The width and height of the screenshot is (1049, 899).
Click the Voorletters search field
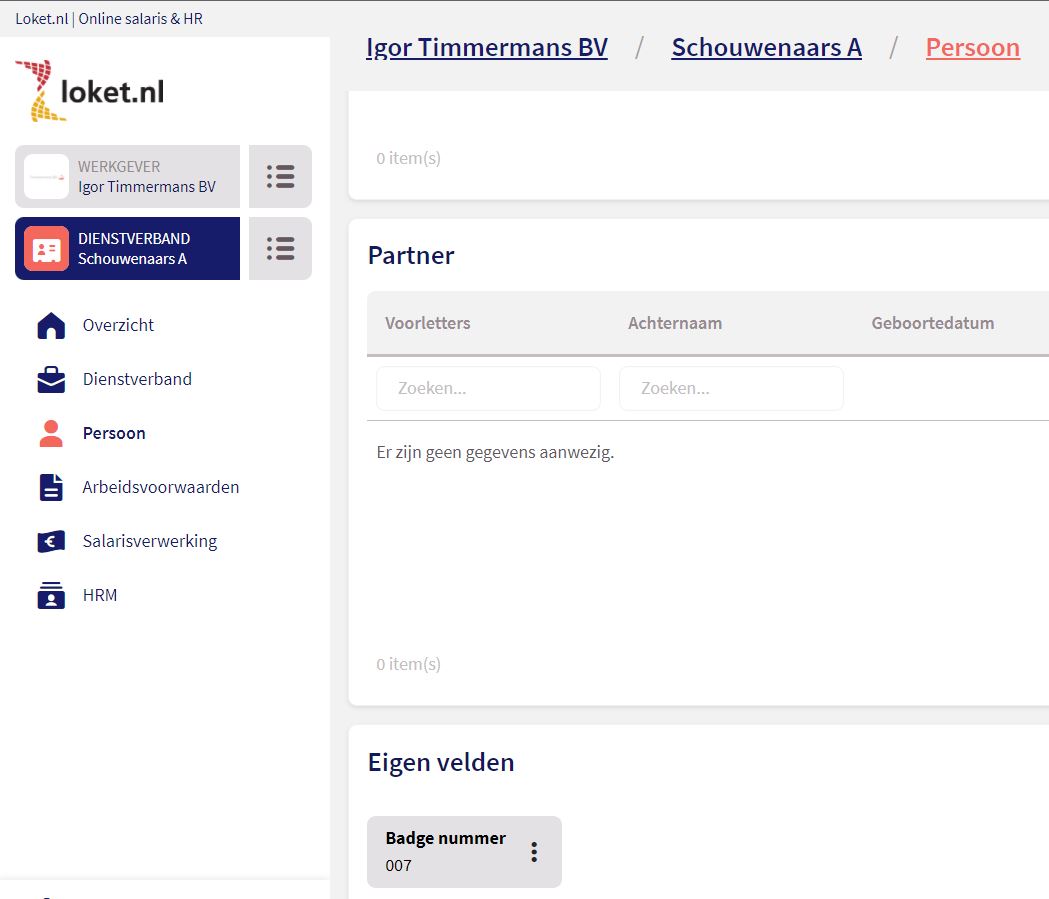(488, 389)
